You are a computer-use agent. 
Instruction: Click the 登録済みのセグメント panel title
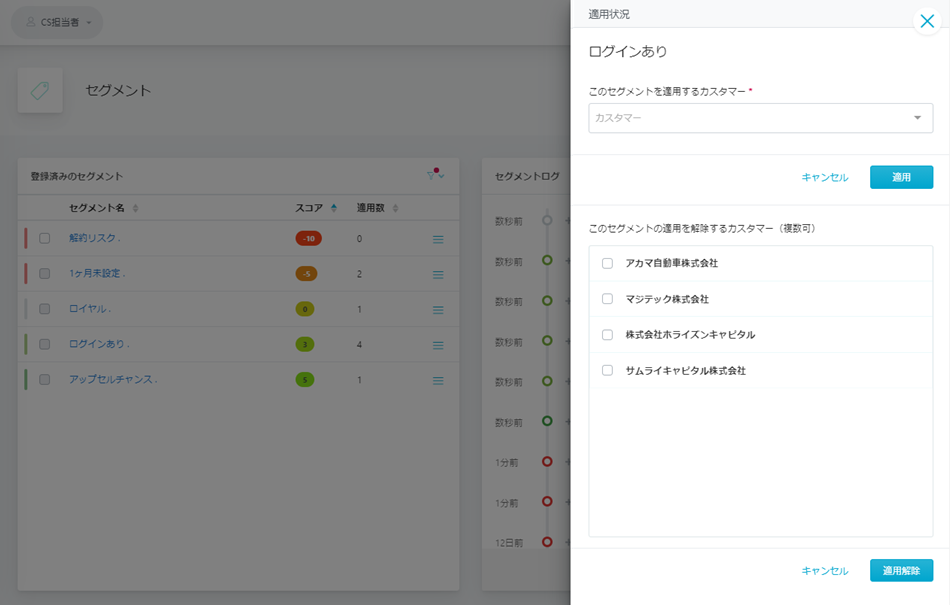coord(76,176)
